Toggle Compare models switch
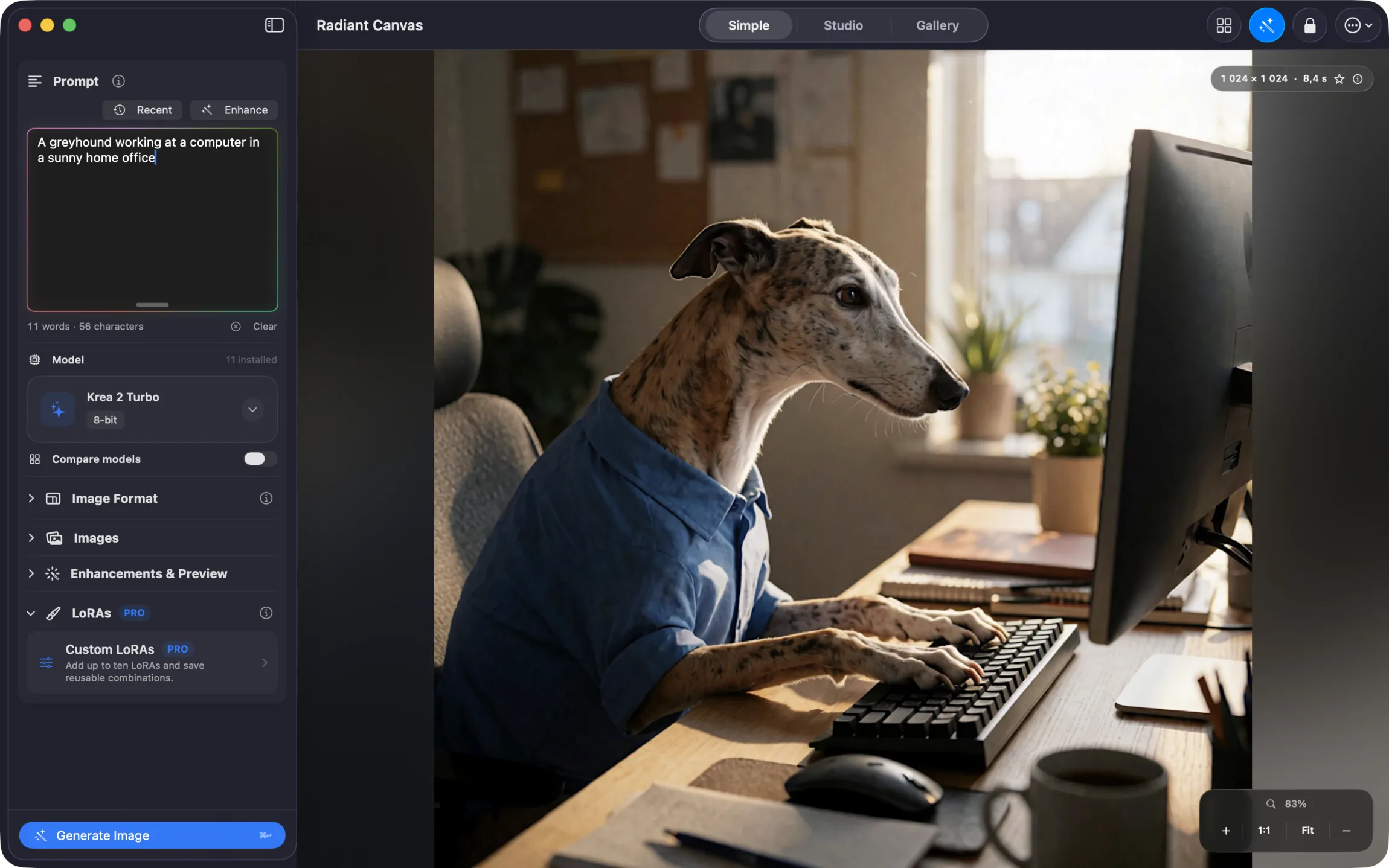This screenshot has height=868, width=1389. [x=260, y=459]
